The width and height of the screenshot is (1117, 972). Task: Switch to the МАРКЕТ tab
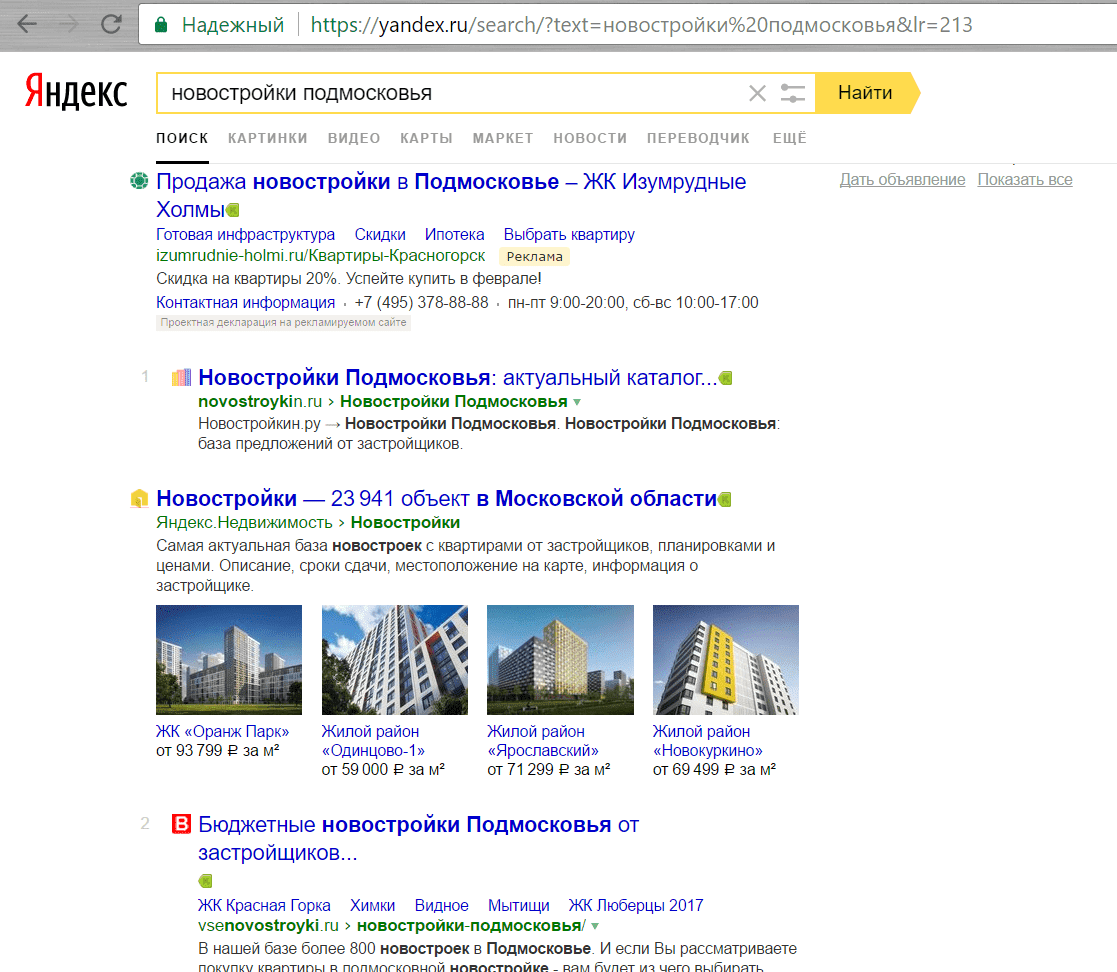[x=503, y=138]
